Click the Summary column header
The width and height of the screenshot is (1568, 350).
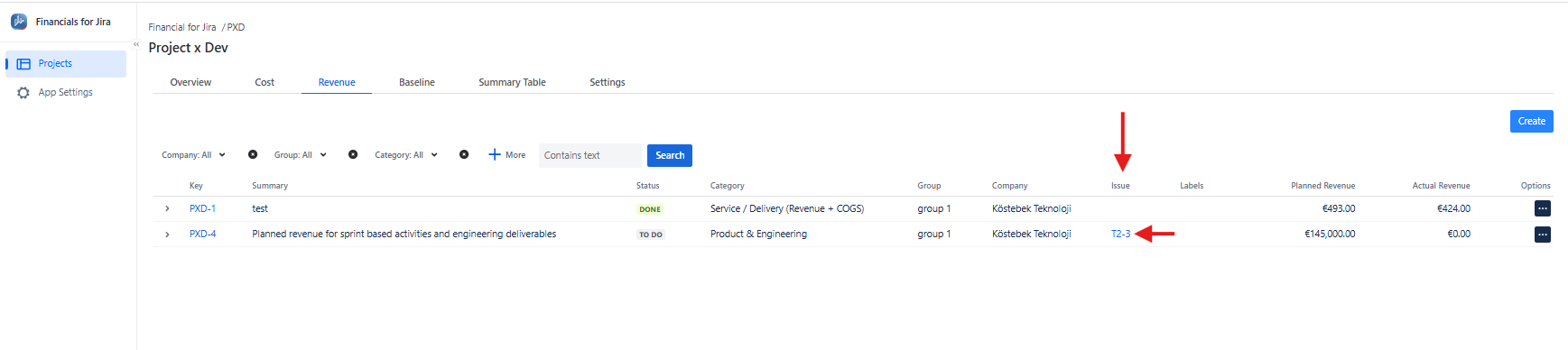coord(270,186)
